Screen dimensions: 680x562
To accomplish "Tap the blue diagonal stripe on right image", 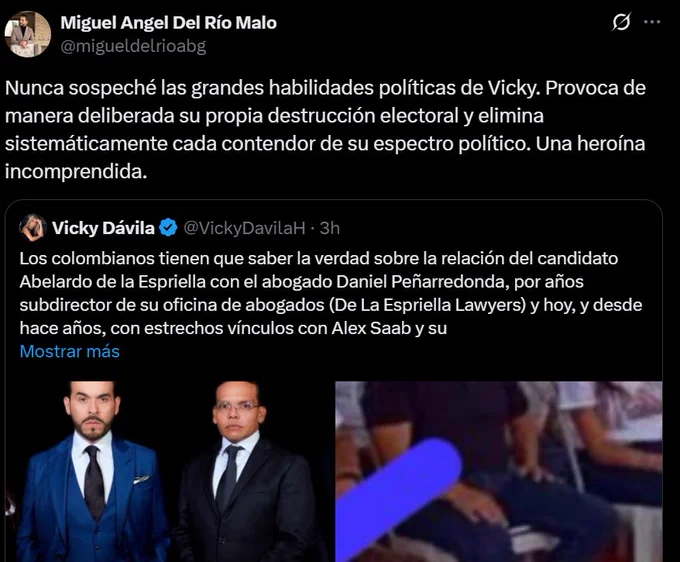I will coord(398,498).
